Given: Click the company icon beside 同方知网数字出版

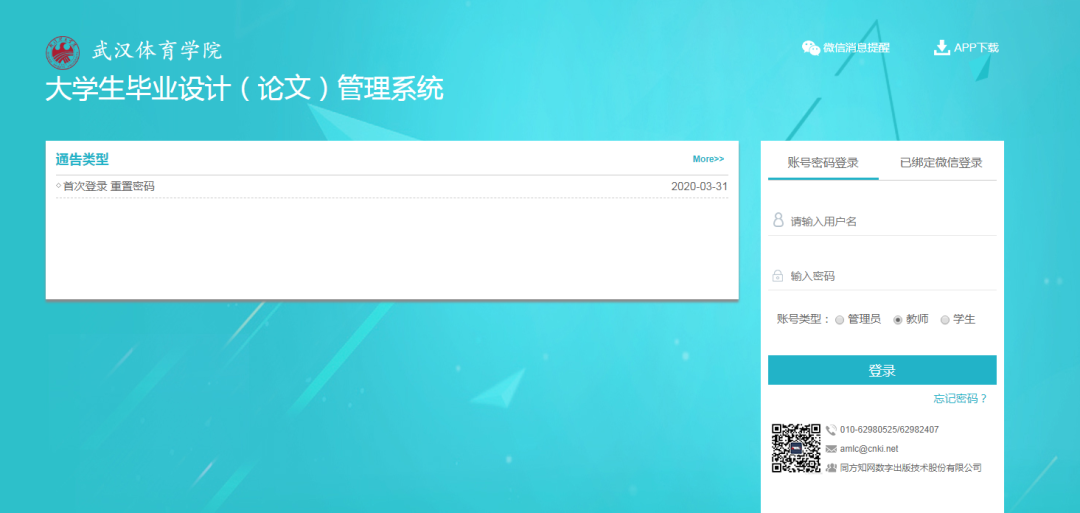Looking at the screenshot, I should pyautogui.click(x=831, y=468).
